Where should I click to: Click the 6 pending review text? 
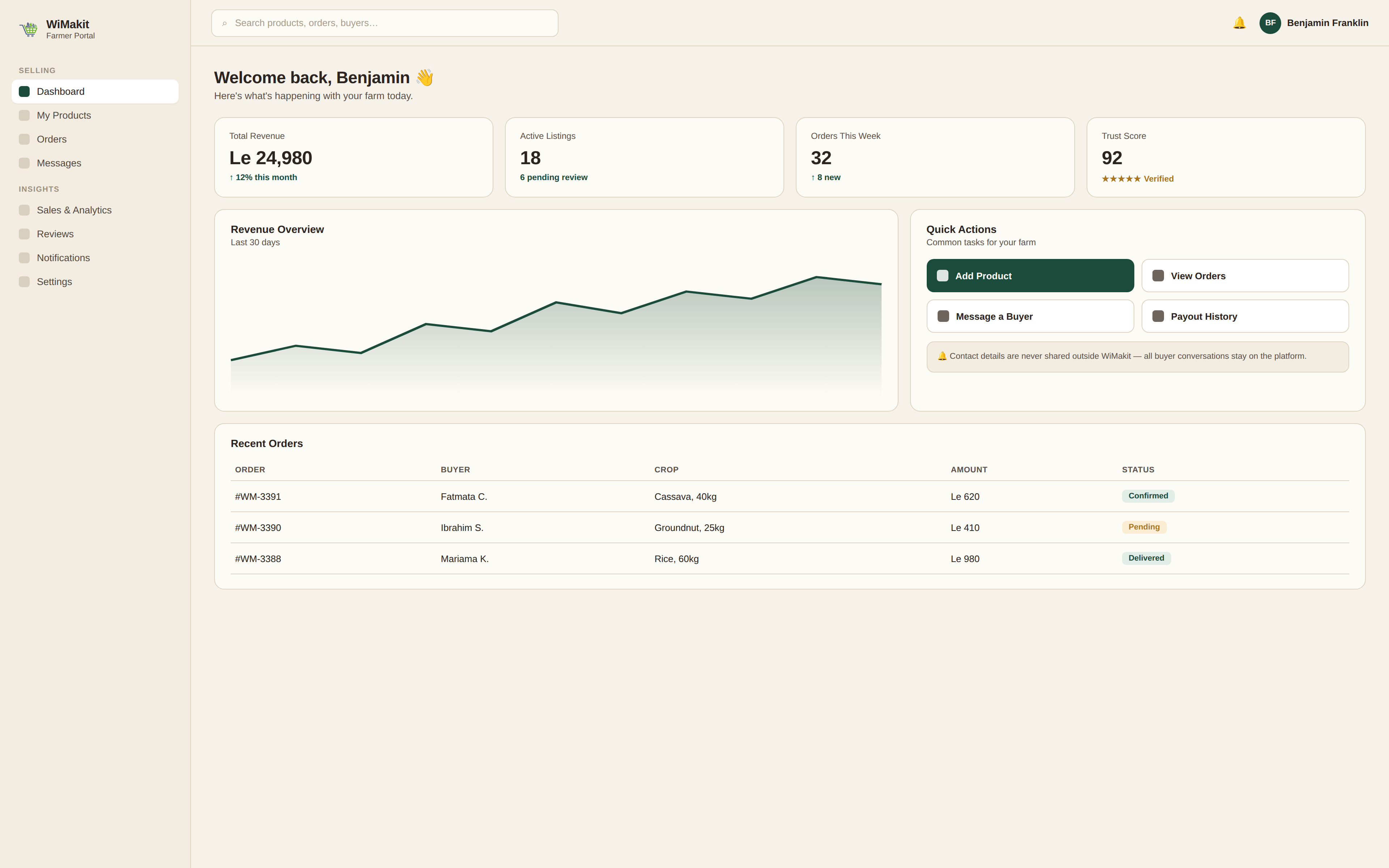point(553,177)
